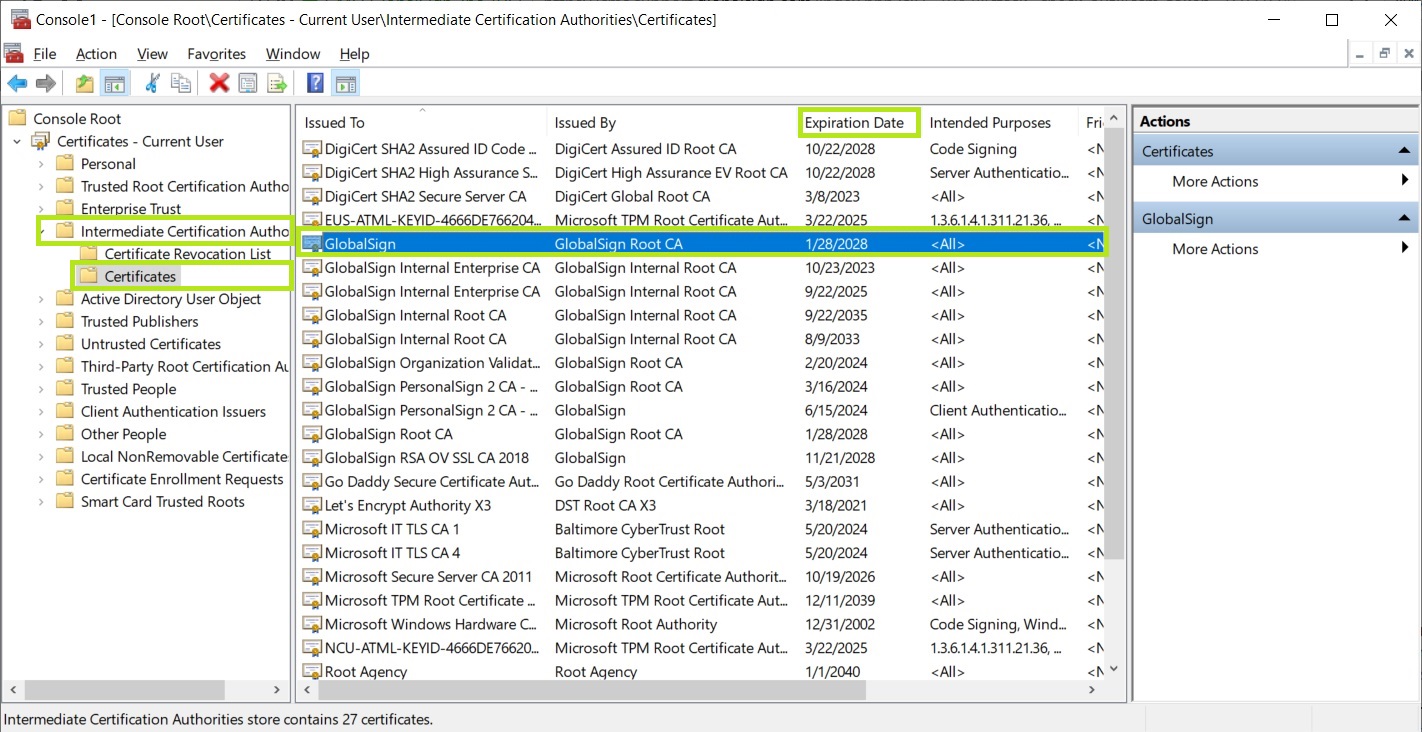Open Properties via the toolbar icon

[x=248, y=84]
